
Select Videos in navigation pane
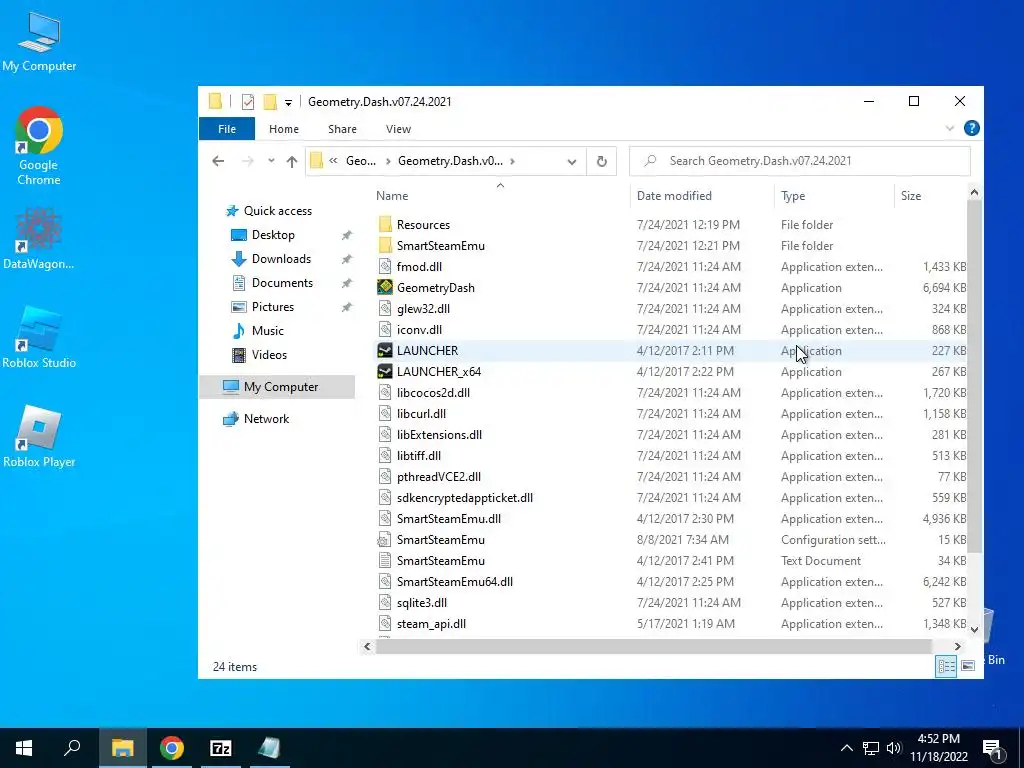coord(269,355)
